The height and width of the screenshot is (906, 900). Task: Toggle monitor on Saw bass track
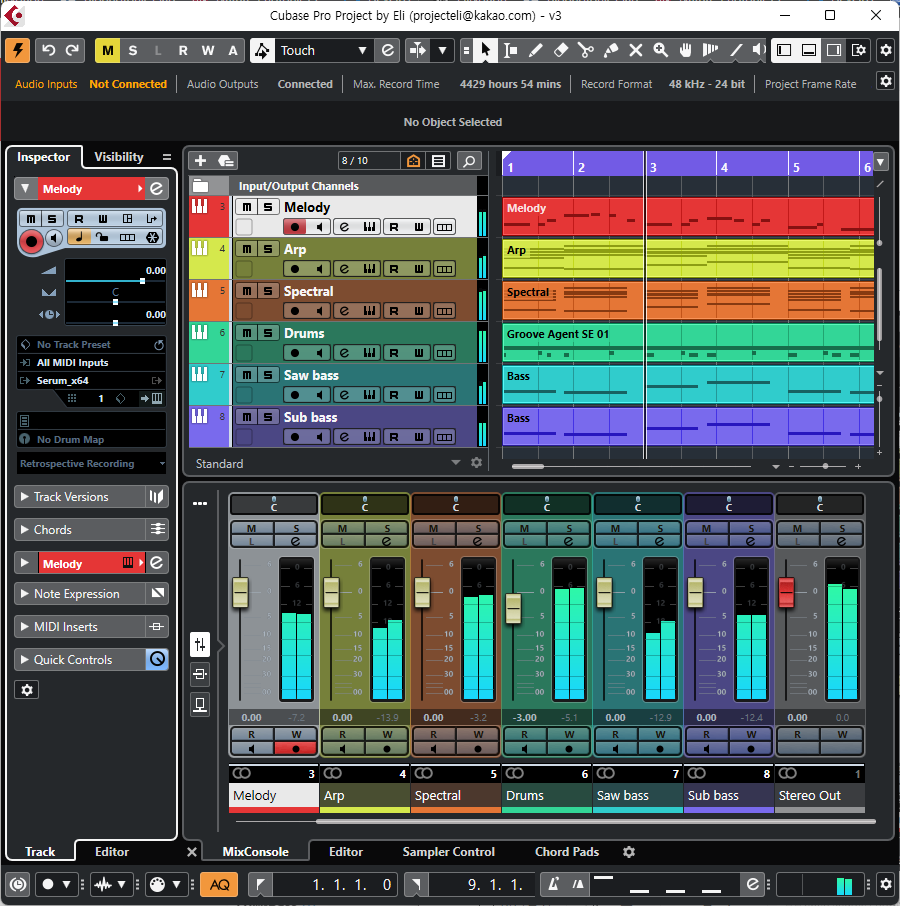pos(319,395)
